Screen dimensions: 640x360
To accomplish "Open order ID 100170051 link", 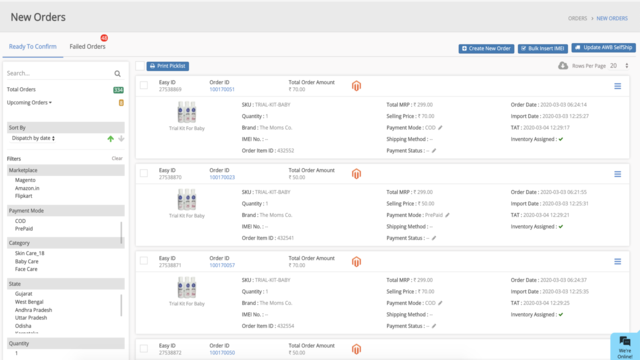I will (222, 89).
